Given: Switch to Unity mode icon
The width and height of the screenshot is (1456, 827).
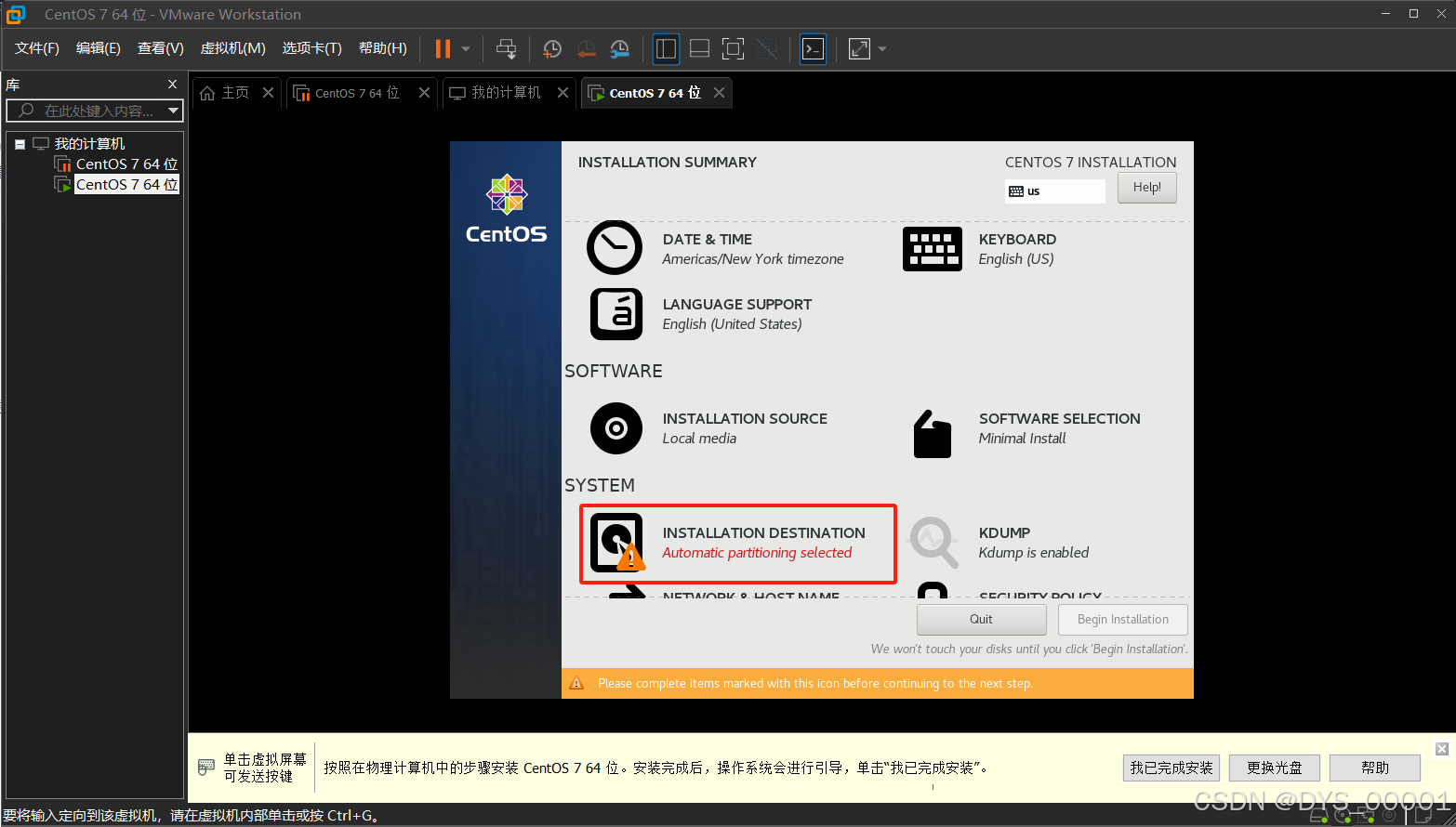Looking at the screenshot, I should tap(766, 48).
